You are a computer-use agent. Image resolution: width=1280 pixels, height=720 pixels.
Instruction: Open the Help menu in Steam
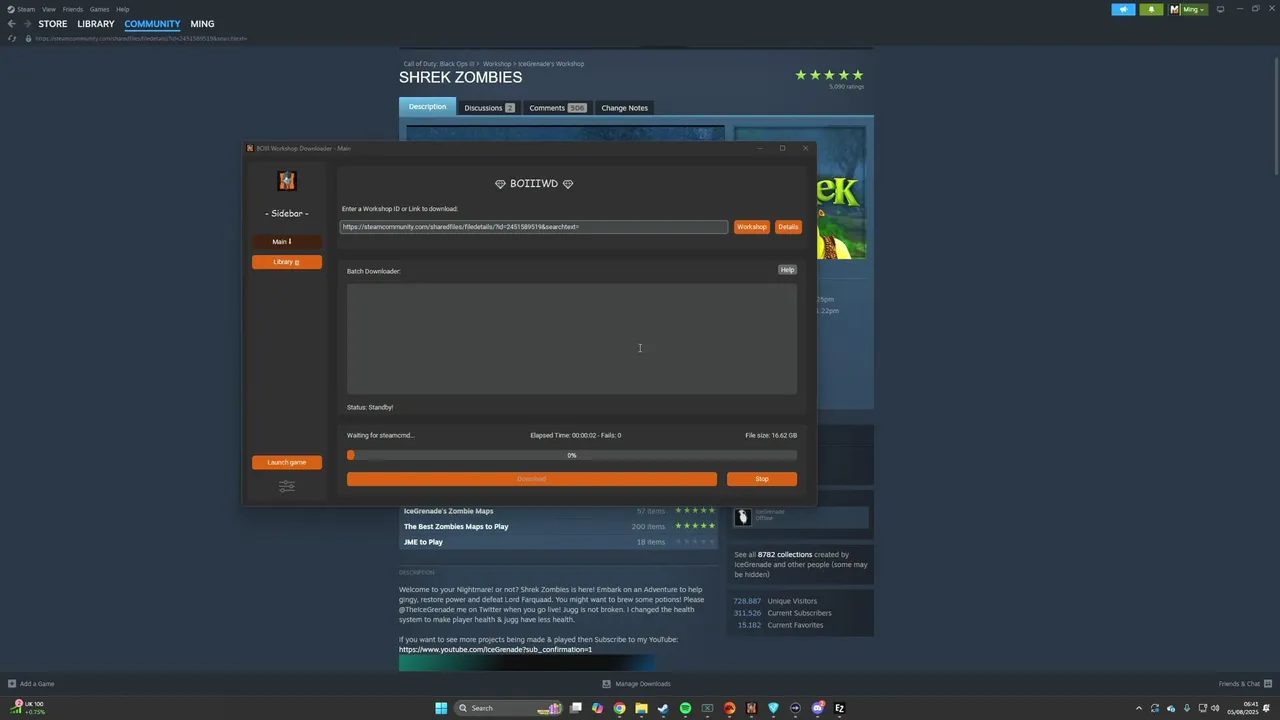[122, 9]
